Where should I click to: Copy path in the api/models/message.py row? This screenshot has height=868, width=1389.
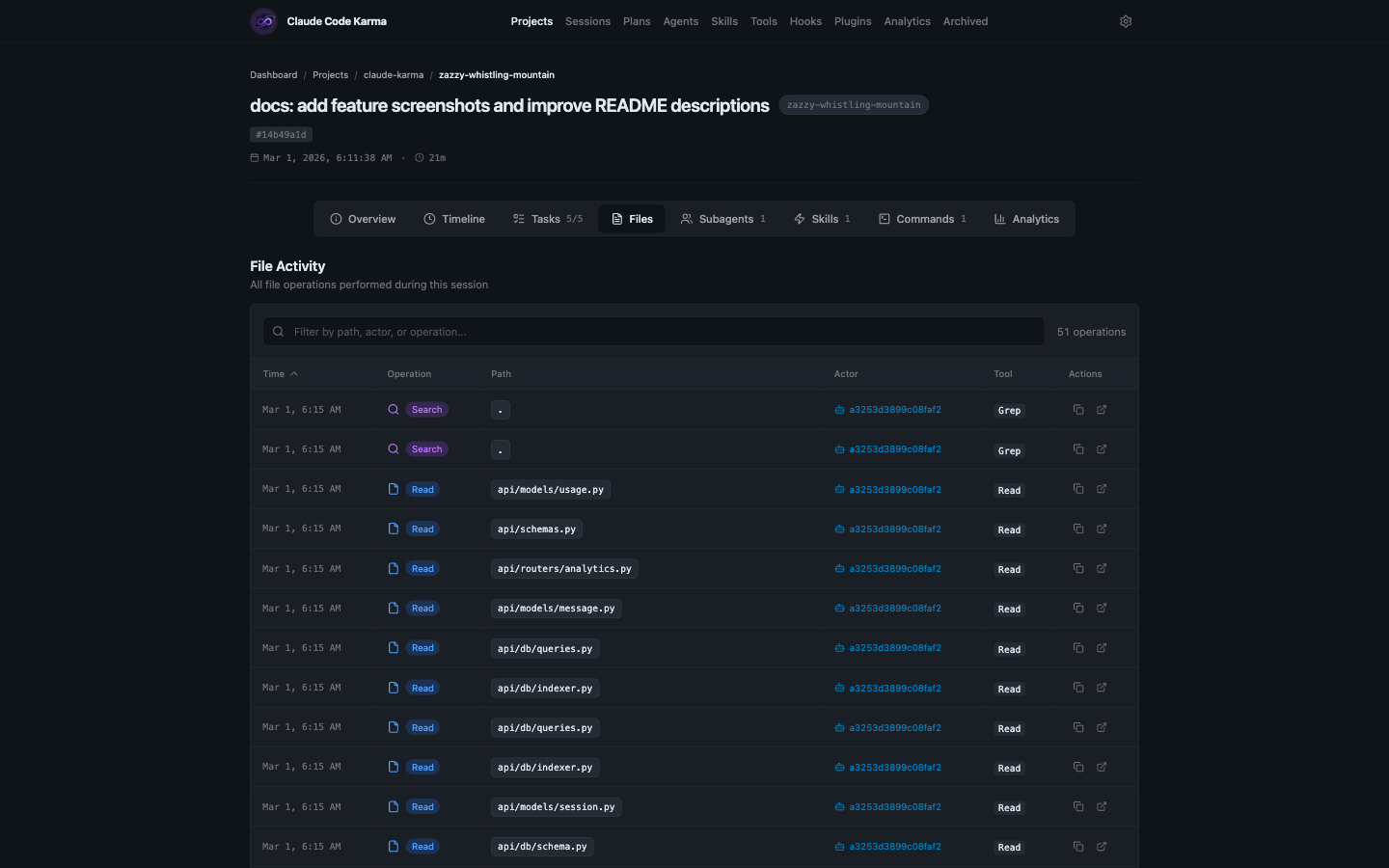point(1078,608)
